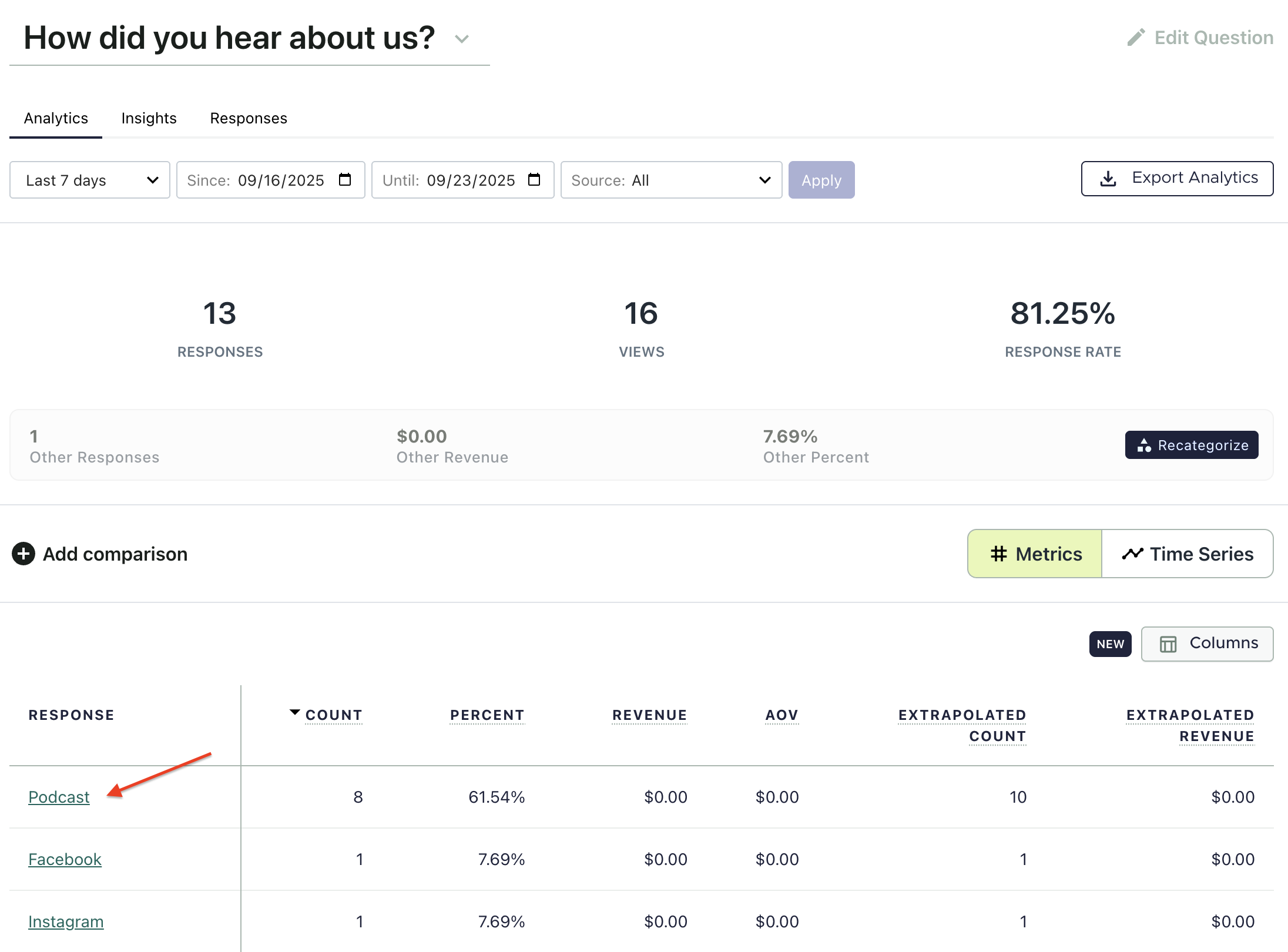
Task: Click the shapes icon on Recategorize button
Action: (1143, 445)
